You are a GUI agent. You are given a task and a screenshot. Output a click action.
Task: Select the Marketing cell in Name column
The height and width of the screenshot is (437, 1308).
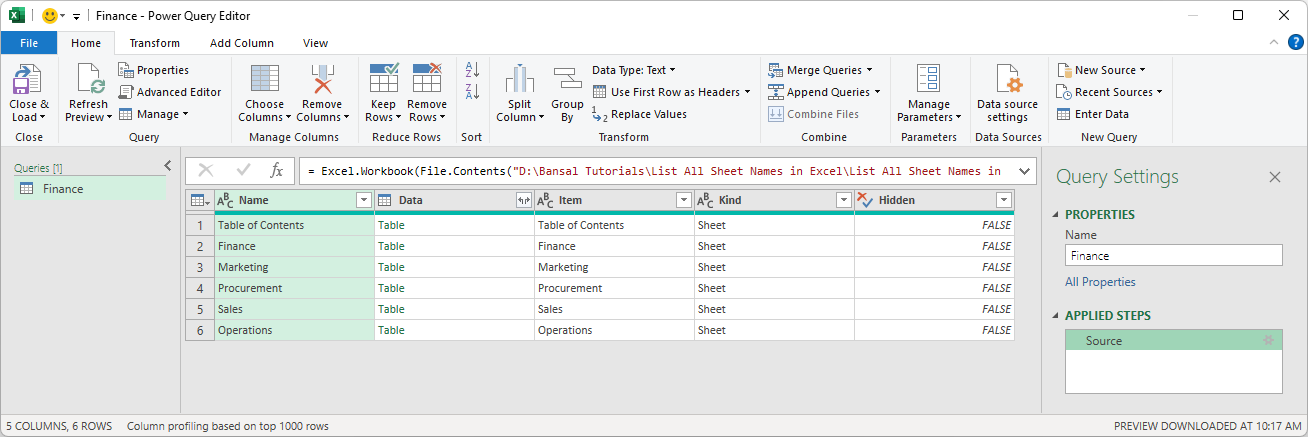294,267
